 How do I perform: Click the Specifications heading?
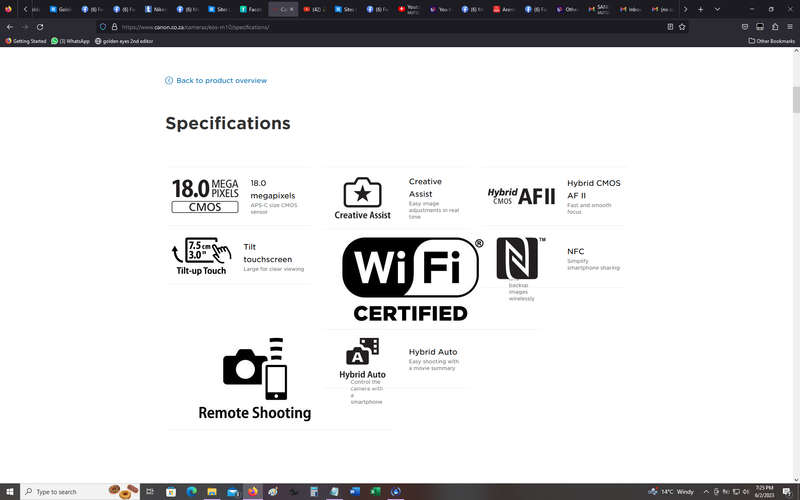228,123
